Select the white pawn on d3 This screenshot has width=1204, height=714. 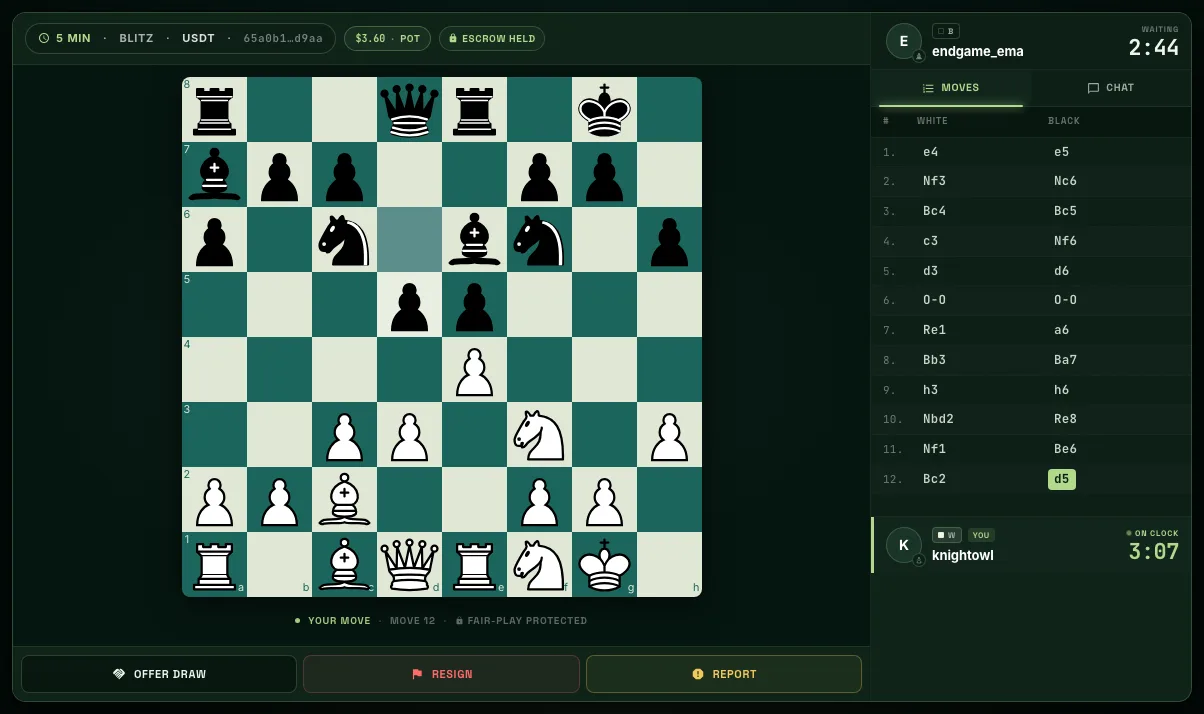click(409, 435)
